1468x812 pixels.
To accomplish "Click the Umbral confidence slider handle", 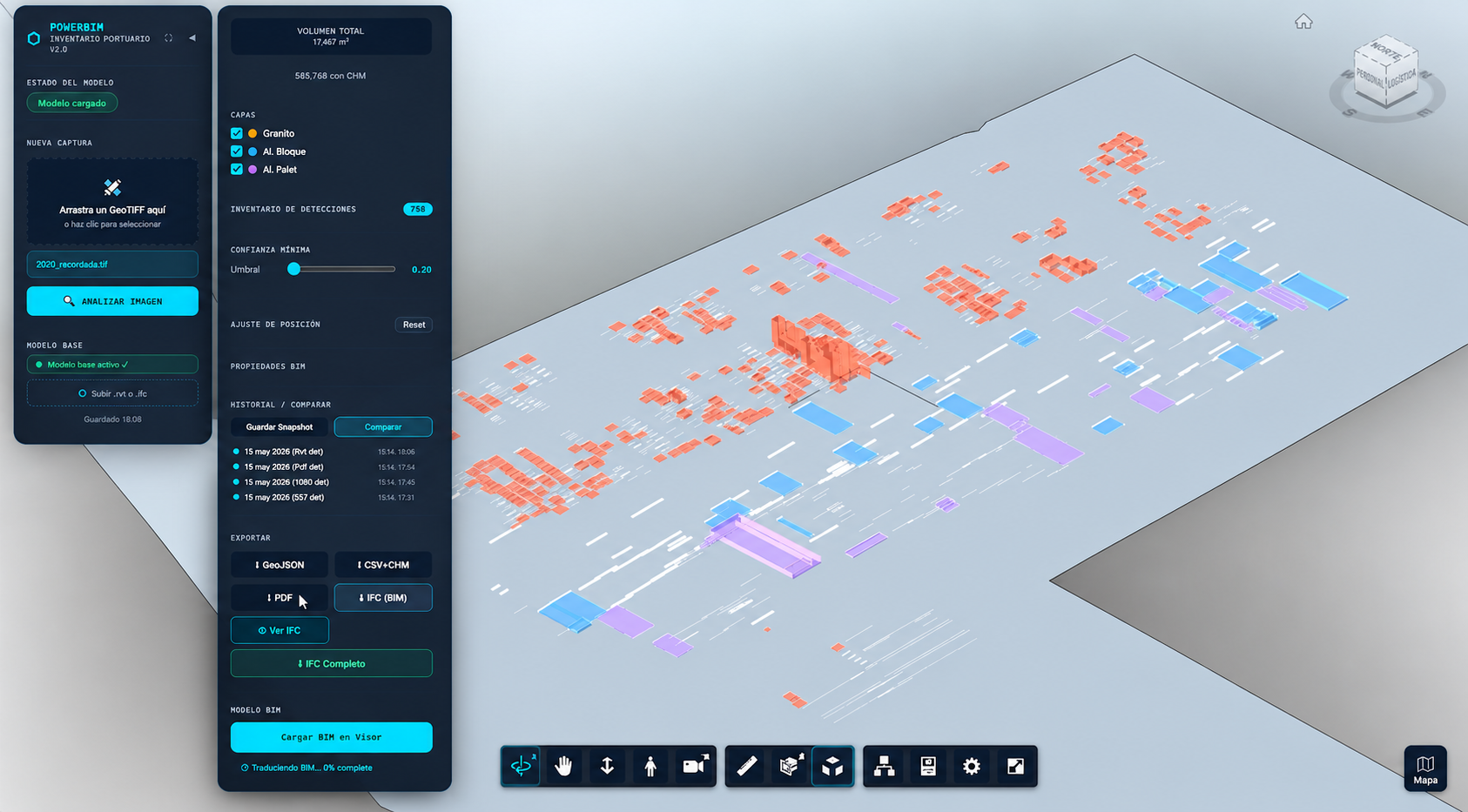I will pos(294,269).
